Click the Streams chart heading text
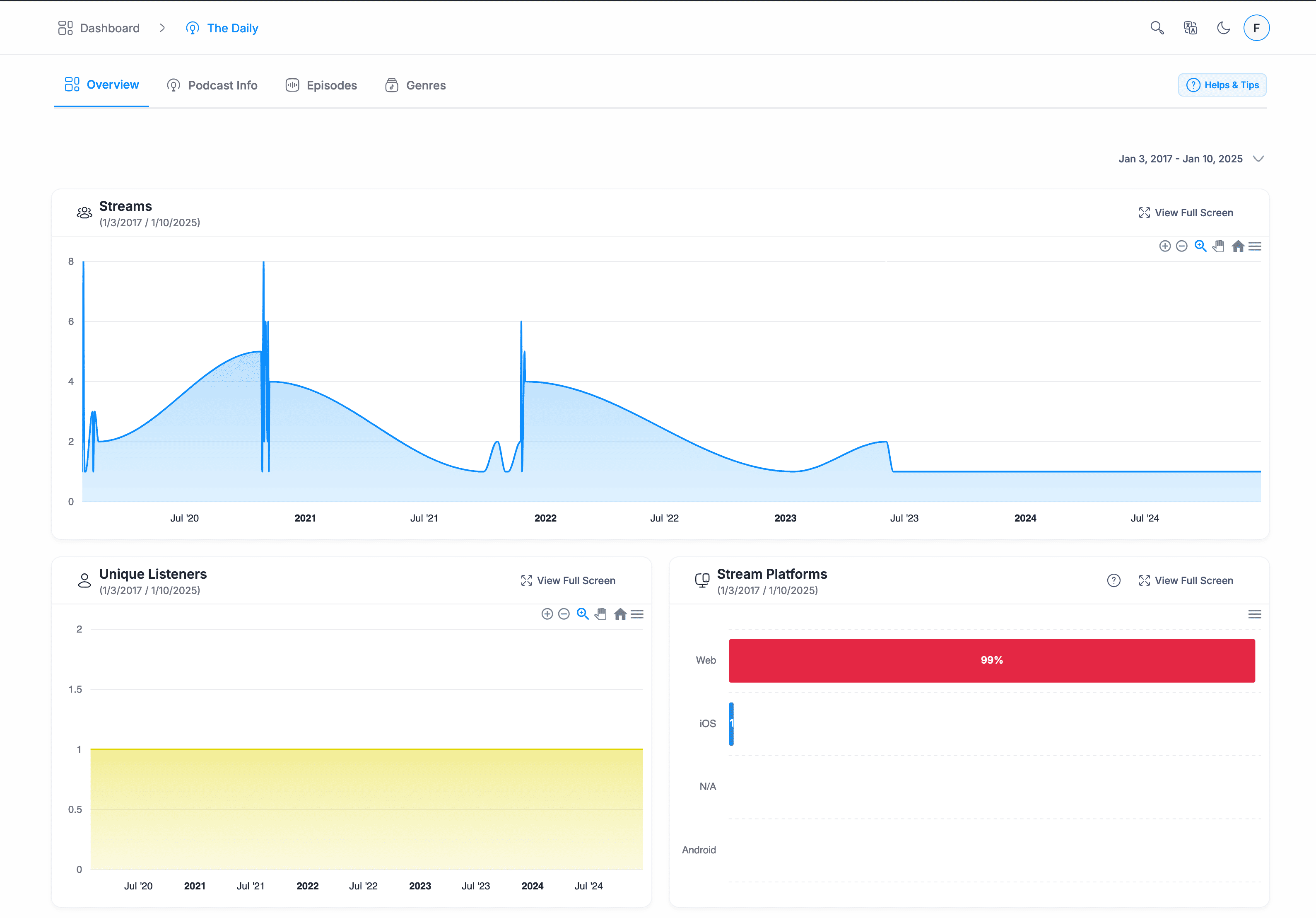Viewport: 1316px width, 918px height. click(125, 206)
